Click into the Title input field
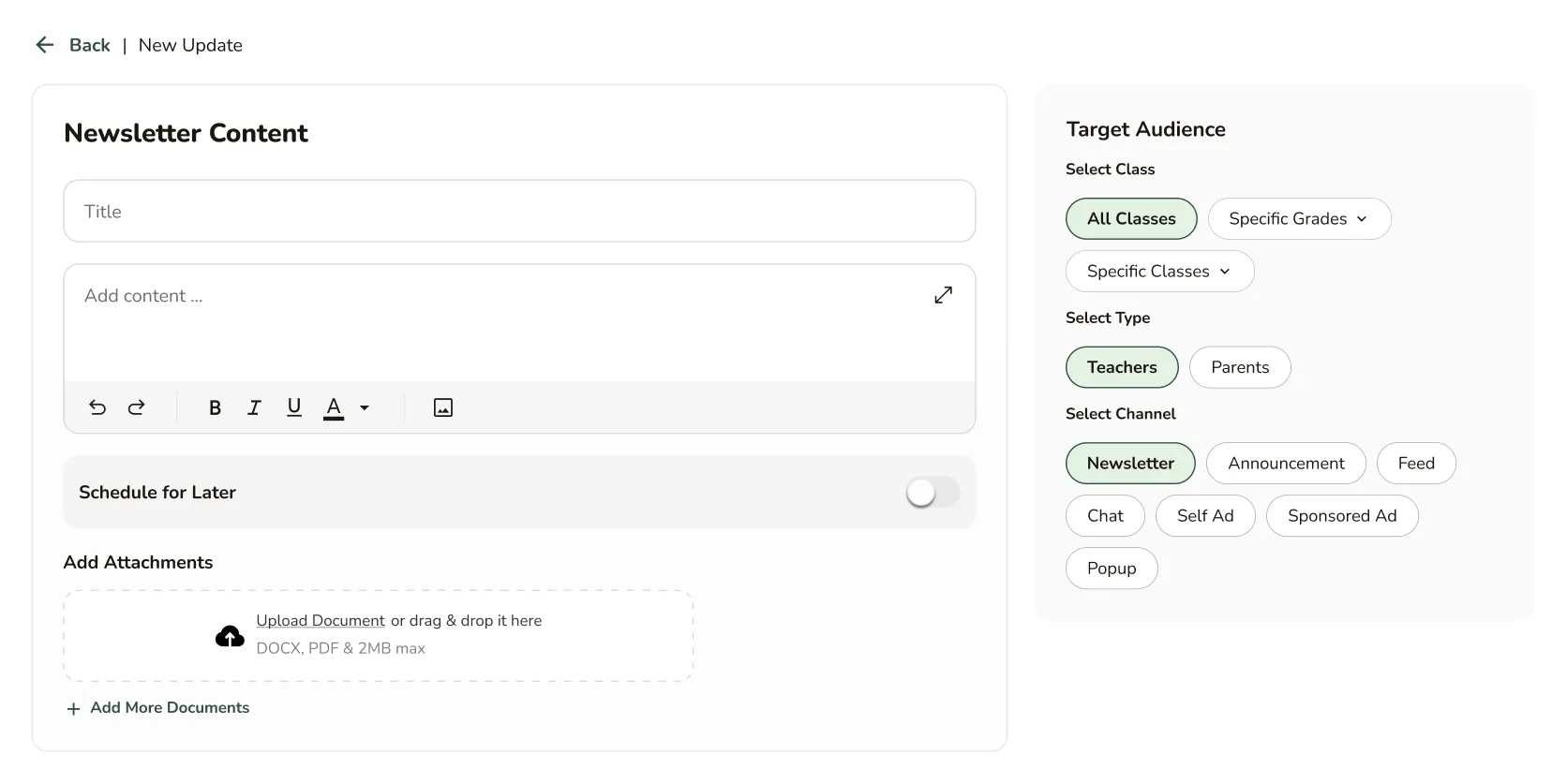Viewport: 1567px width, 784px height. 519,212
